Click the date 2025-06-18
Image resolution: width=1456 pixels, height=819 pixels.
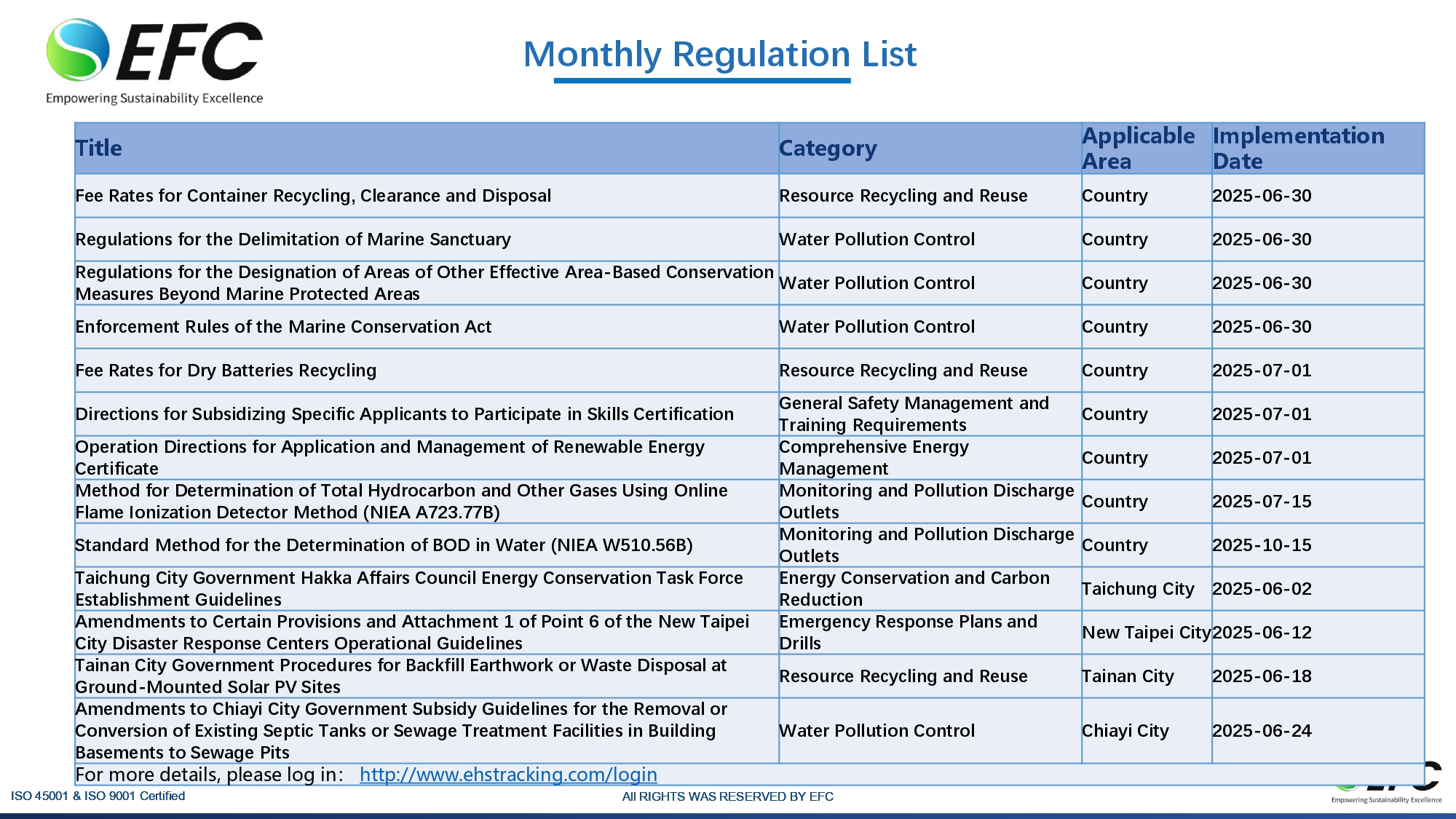coord(1262,676)
